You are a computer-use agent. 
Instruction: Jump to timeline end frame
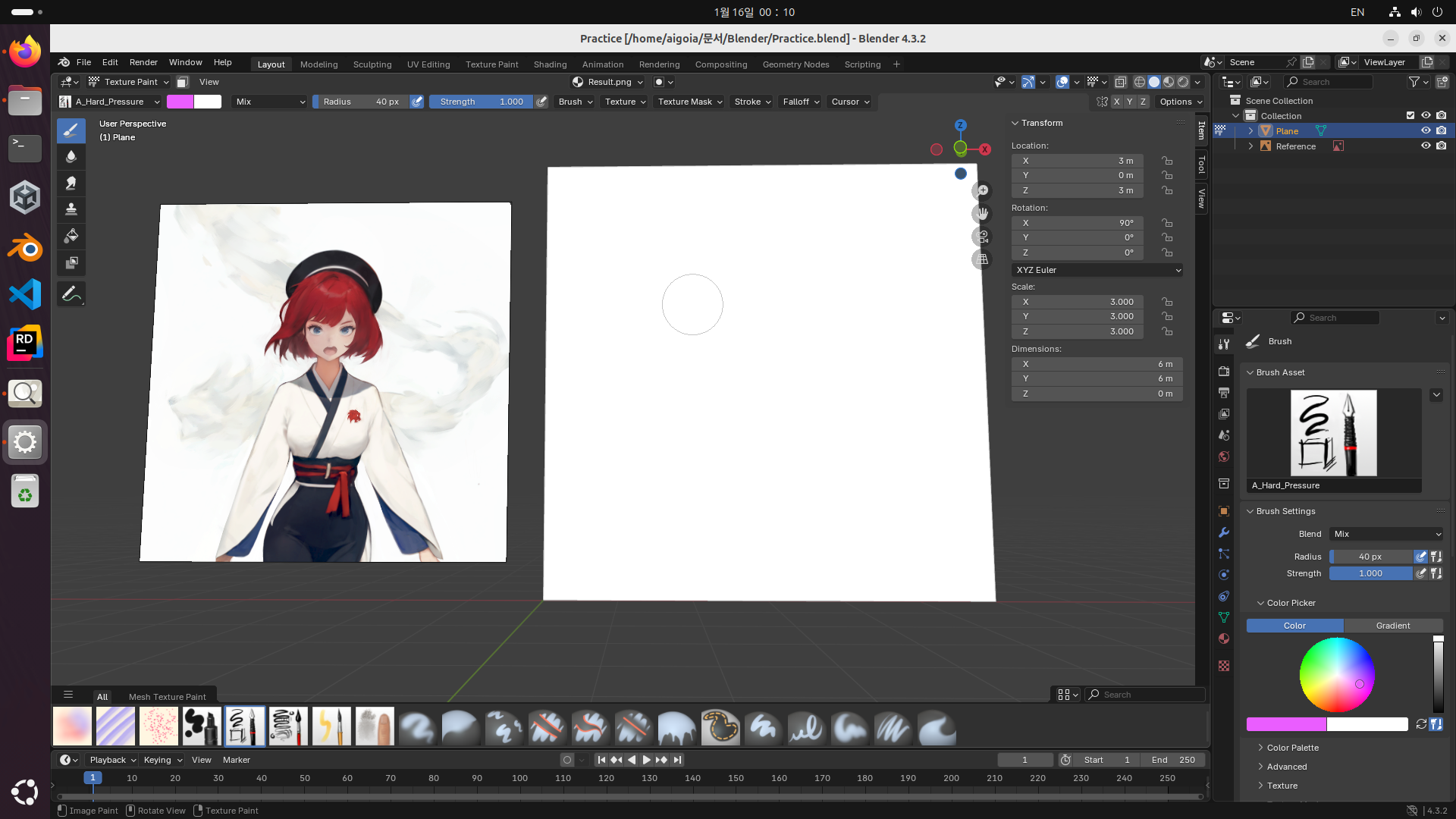pyautogui.click(x=677, y=760)
